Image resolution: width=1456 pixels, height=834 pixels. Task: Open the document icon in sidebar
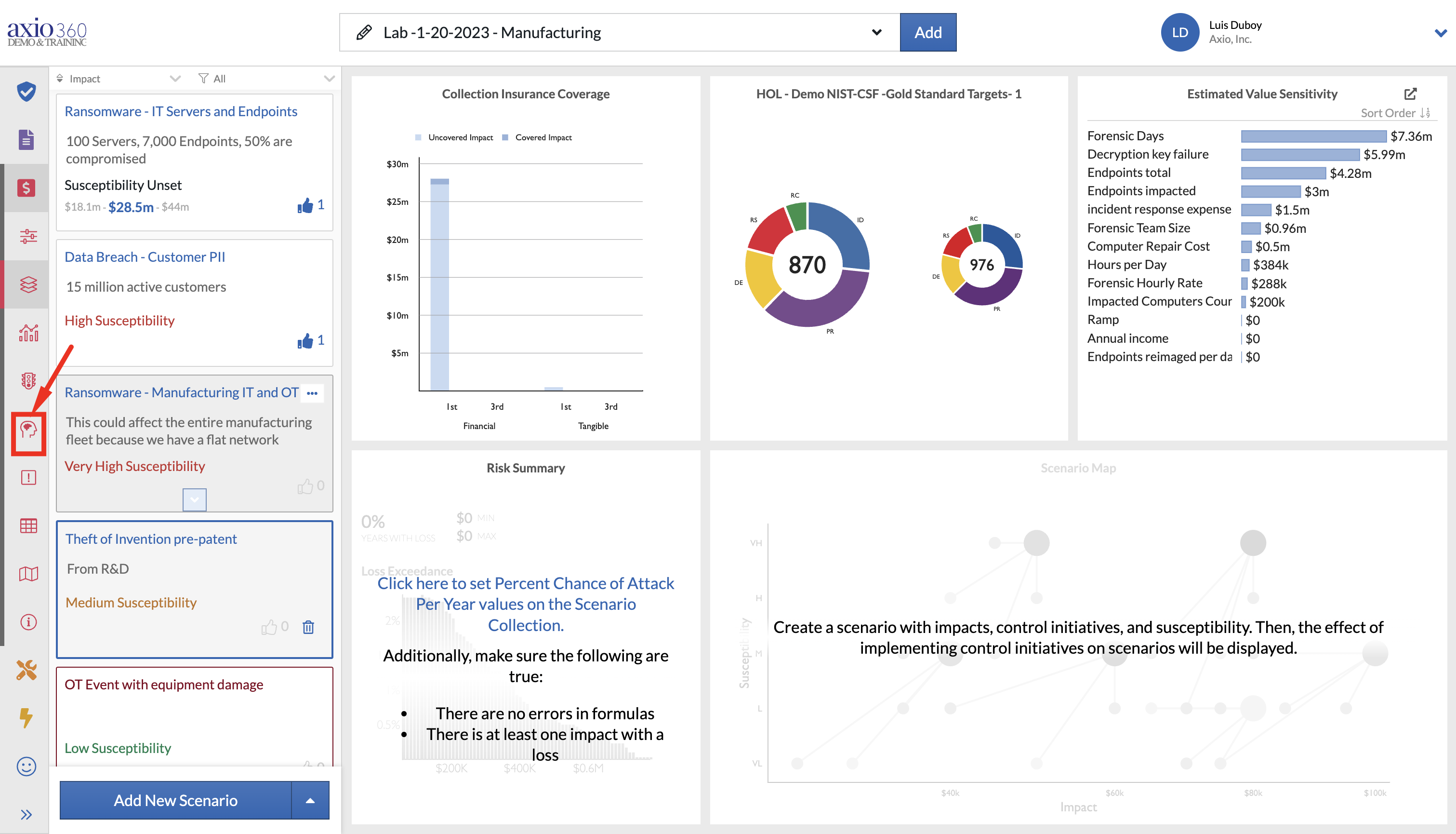tap(26, 139)
